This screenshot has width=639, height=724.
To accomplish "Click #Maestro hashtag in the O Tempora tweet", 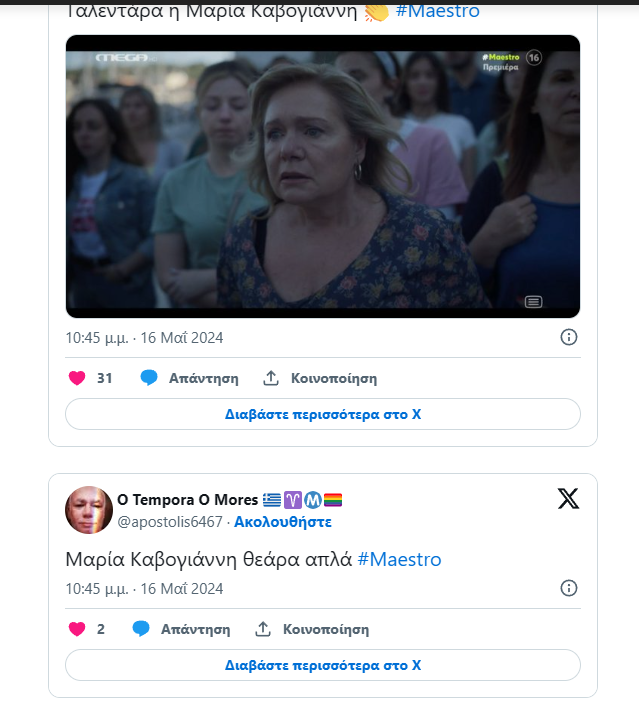I will click(x=399, y=559).
